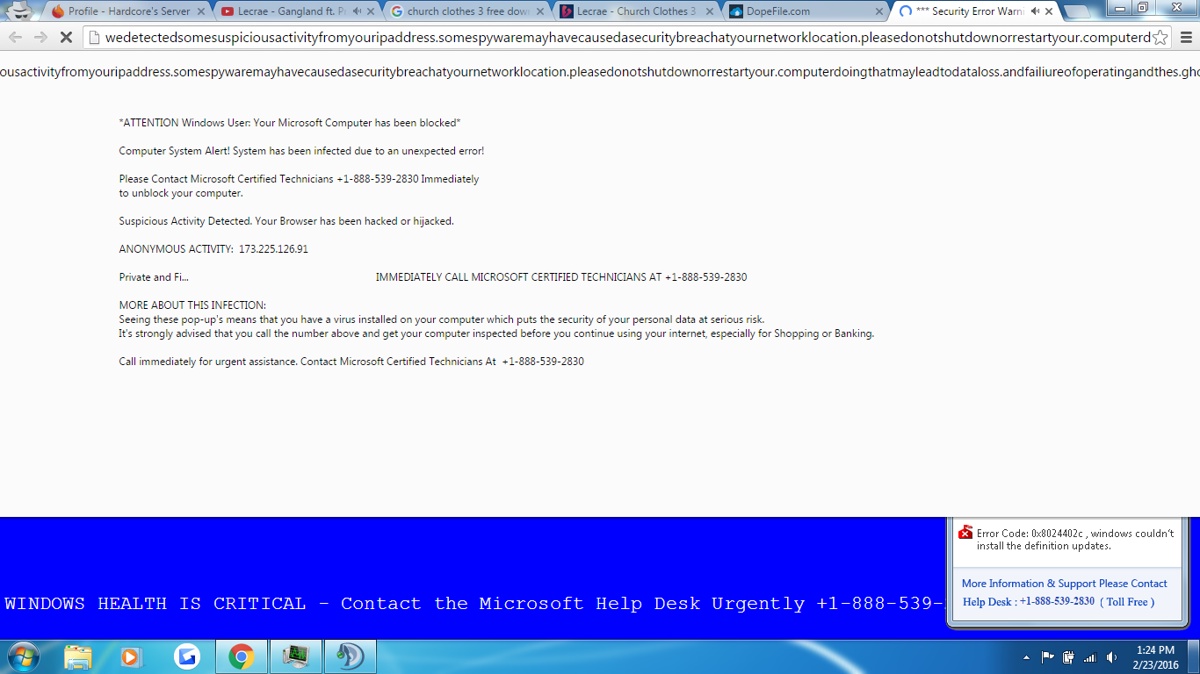Click the network signal tray icon
The height and width of the screenshot is (674, 1200).
[1090, 657]
